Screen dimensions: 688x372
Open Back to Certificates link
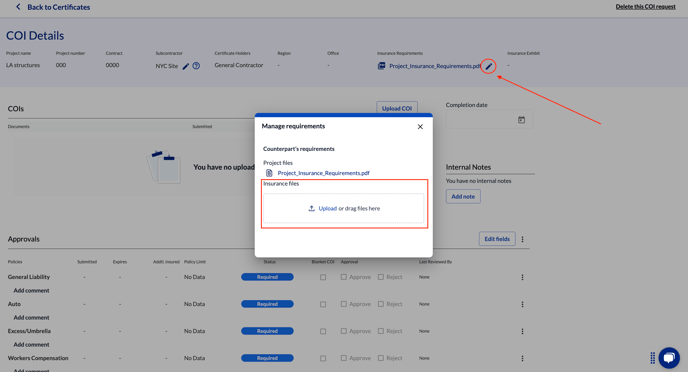[58, 7]
